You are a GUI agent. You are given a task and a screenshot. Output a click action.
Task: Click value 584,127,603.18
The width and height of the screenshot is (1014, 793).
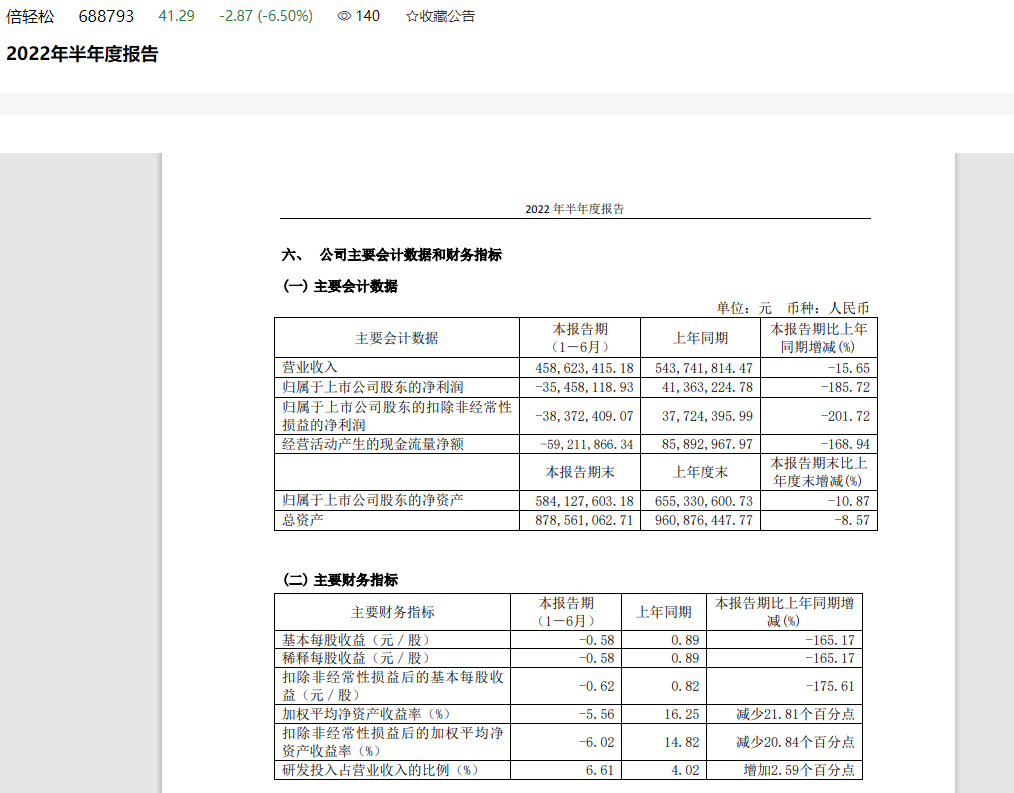click(x=584, y=501)
